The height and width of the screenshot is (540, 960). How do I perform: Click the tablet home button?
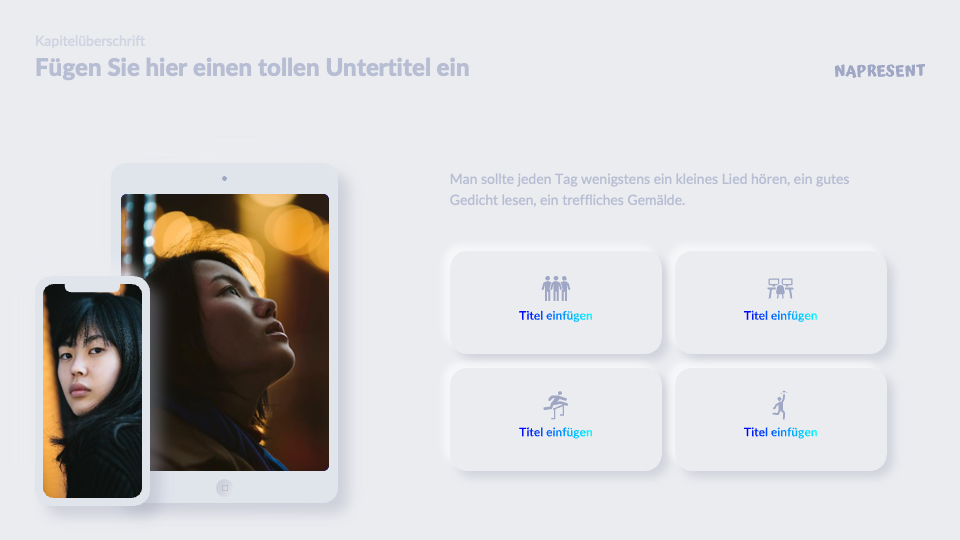(224, 488)
